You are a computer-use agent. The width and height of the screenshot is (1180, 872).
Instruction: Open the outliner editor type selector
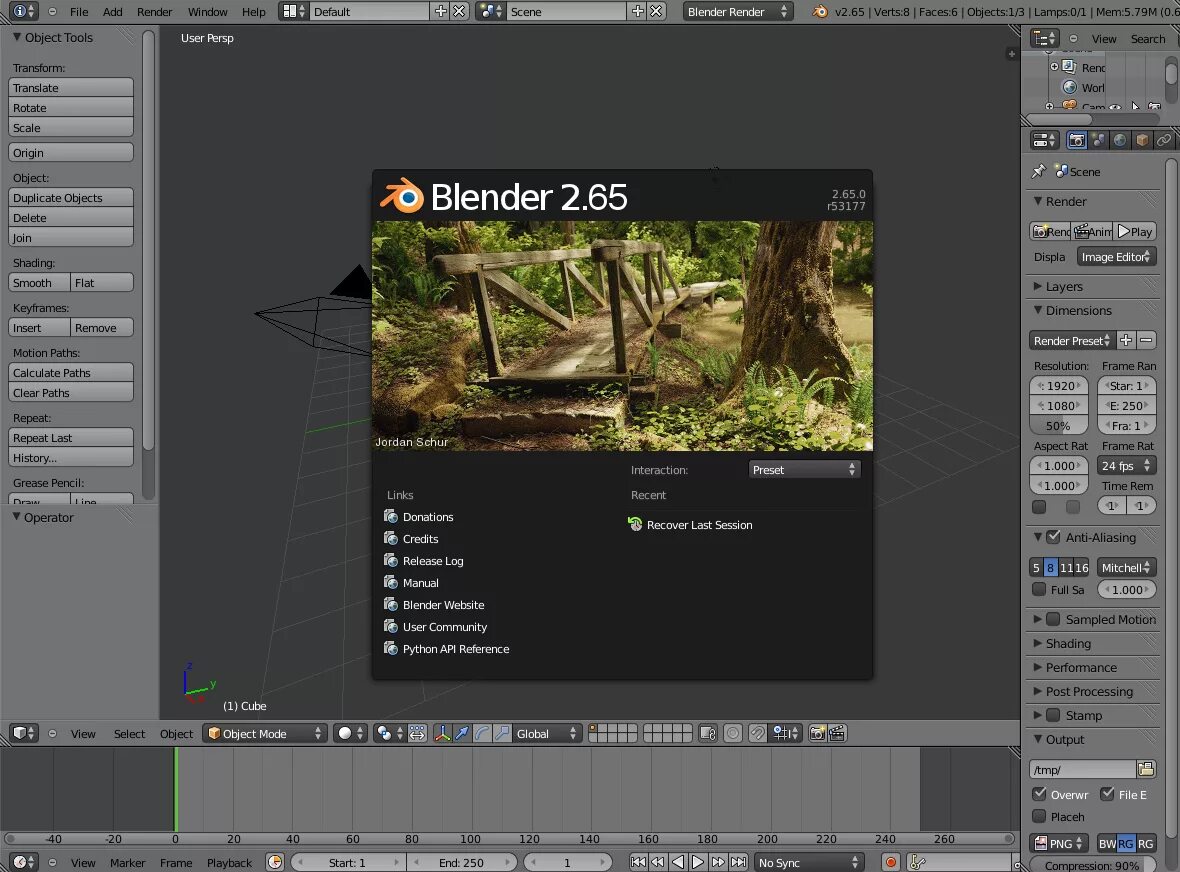pos(1045,38)
